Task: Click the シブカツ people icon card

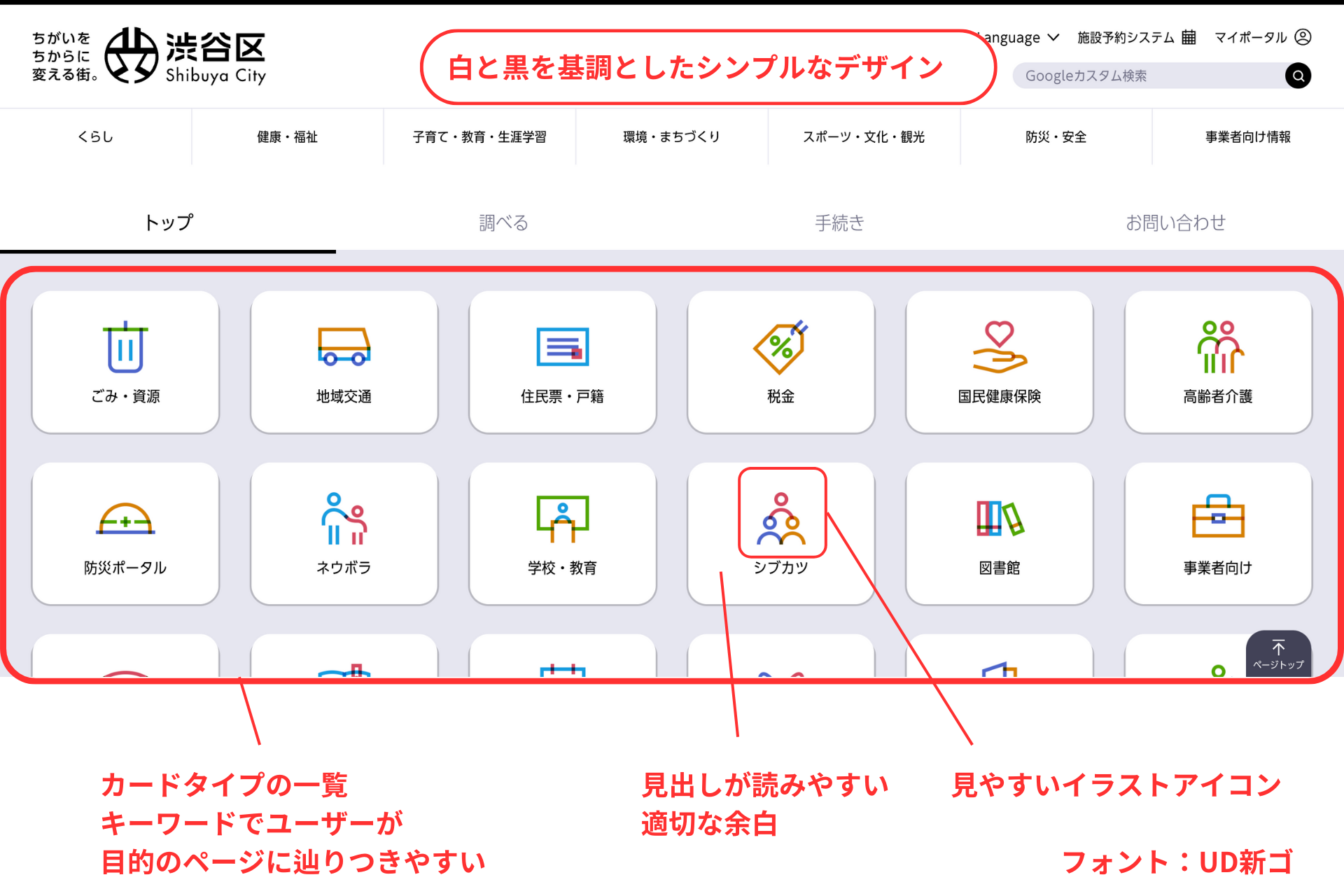Action: (780, 533)
